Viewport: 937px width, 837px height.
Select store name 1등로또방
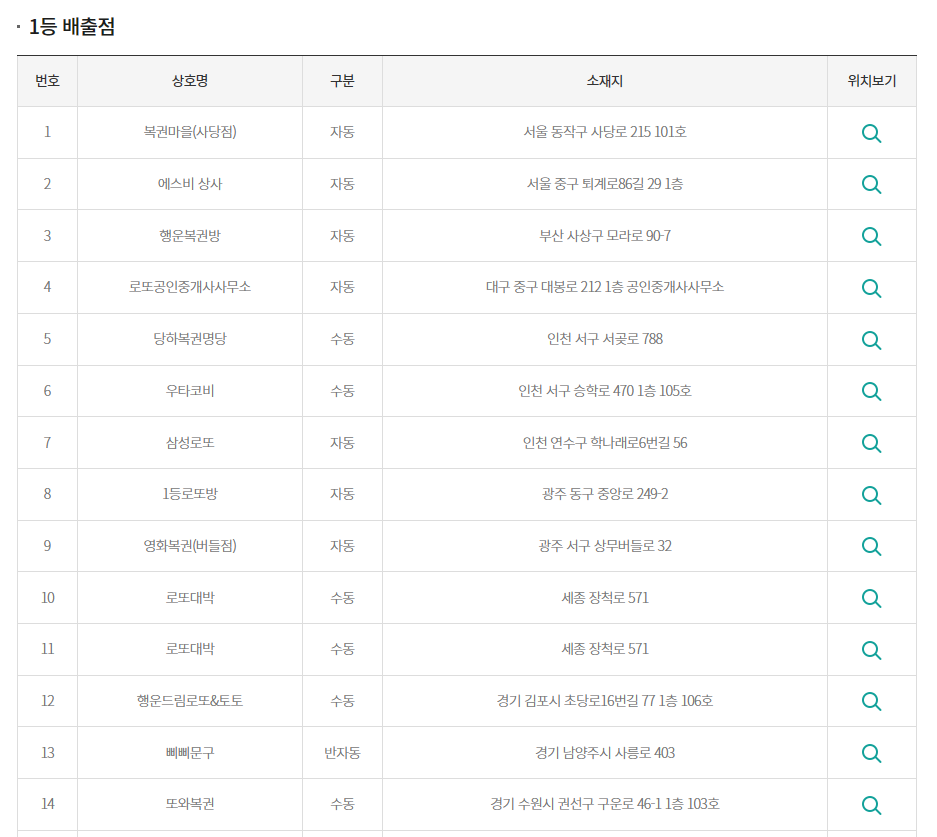[x=190, y=493]
